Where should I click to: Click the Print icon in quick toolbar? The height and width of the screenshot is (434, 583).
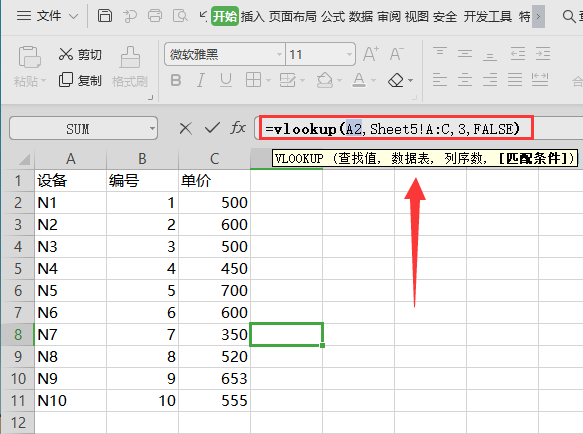click(155, 16)
